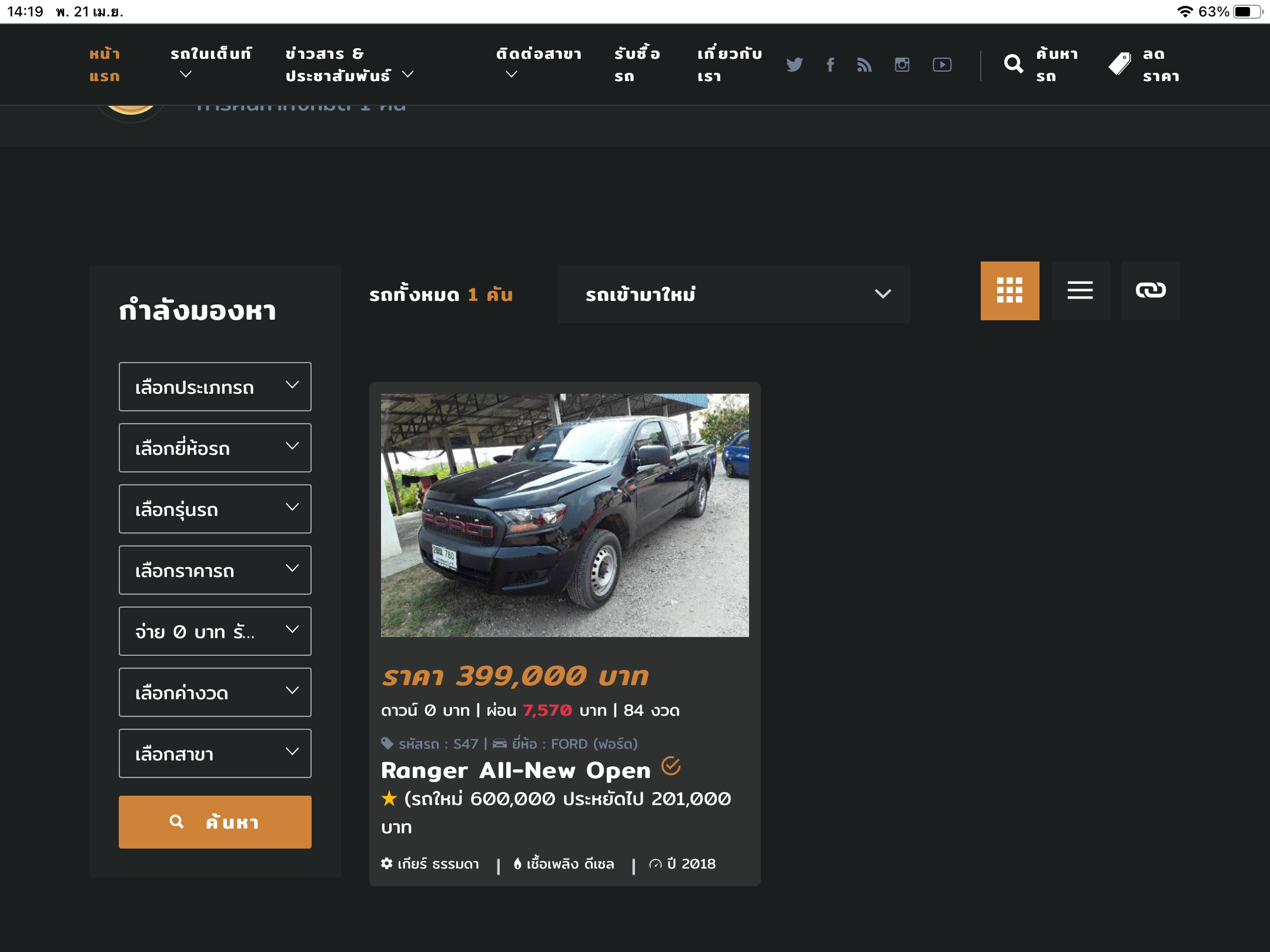Click the chain link view icon

click(x=1151, y=291)
